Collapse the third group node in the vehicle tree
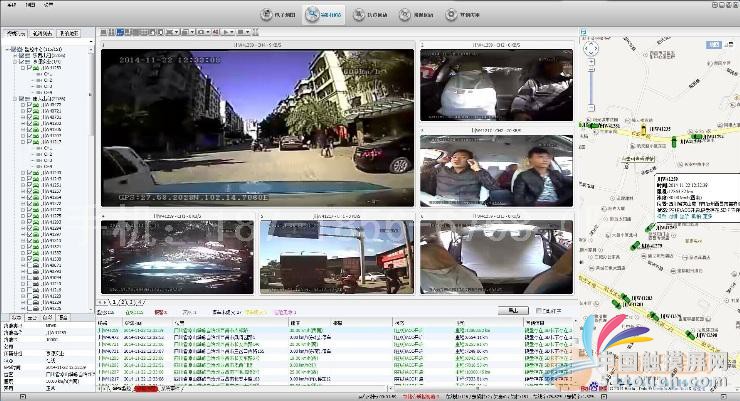The height and width of the screenshot is (401, 740). click(x=15, y=99)
